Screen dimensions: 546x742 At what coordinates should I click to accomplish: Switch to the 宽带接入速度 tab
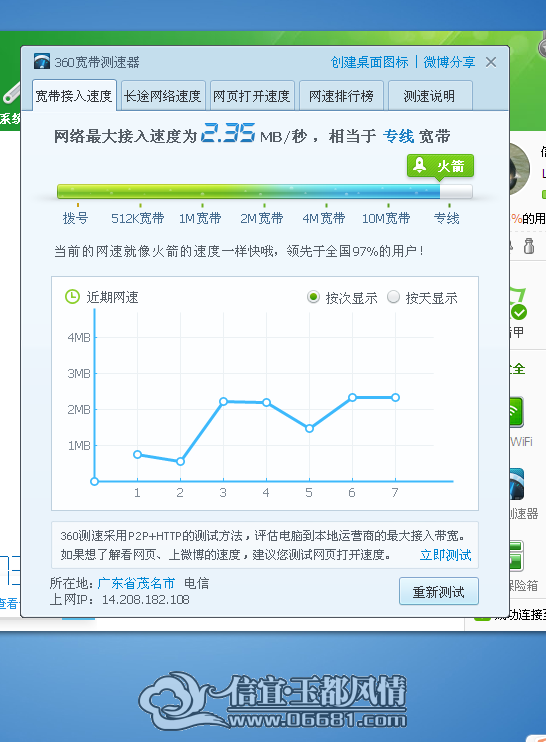click(x=74, y=96)
